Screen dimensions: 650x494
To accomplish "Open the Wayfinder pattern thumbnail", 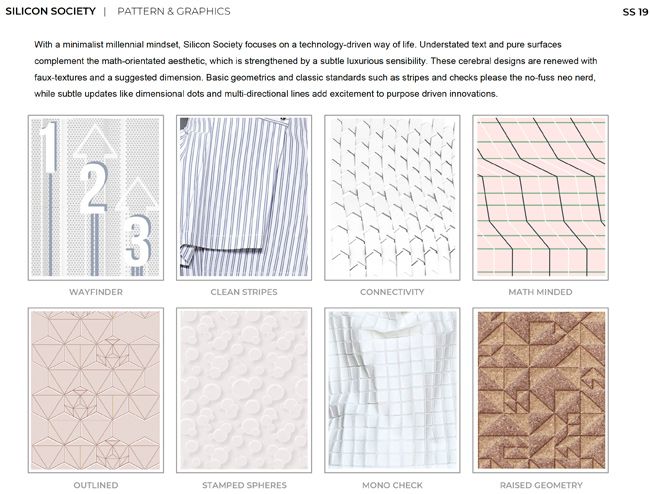I will pyautogui.click(x=96, y=198).
